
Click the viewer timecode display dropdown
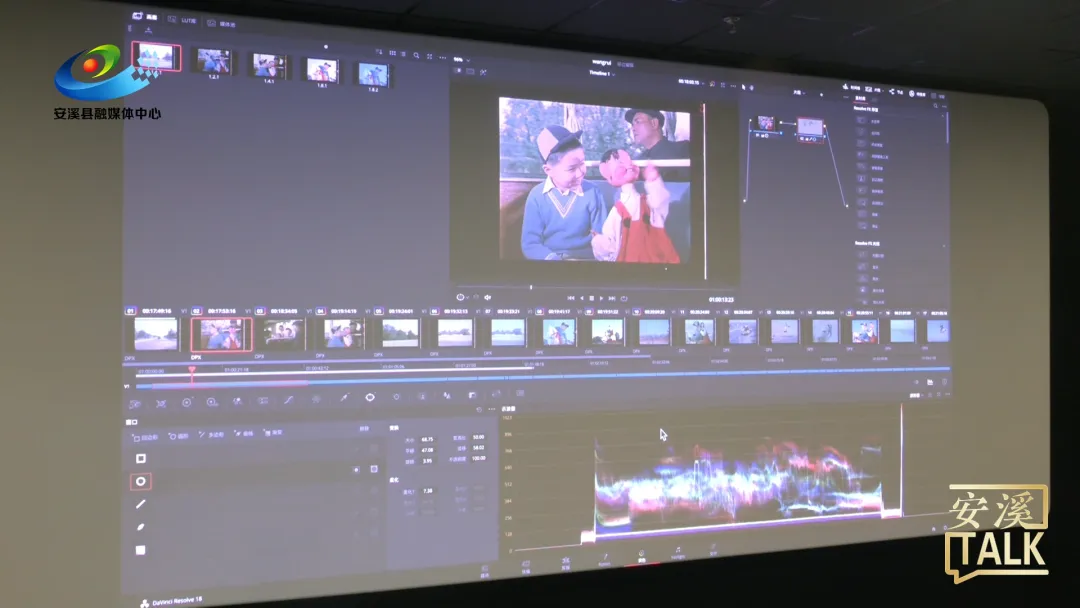pyautogui.click(x=690, y=81)
